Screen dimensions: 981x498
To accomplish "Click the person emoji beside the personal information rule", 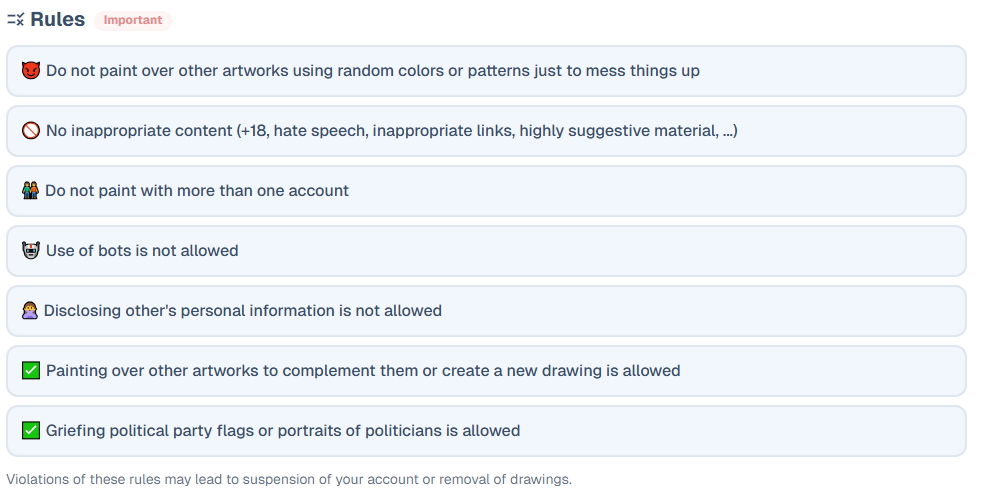I will point(30,311).
